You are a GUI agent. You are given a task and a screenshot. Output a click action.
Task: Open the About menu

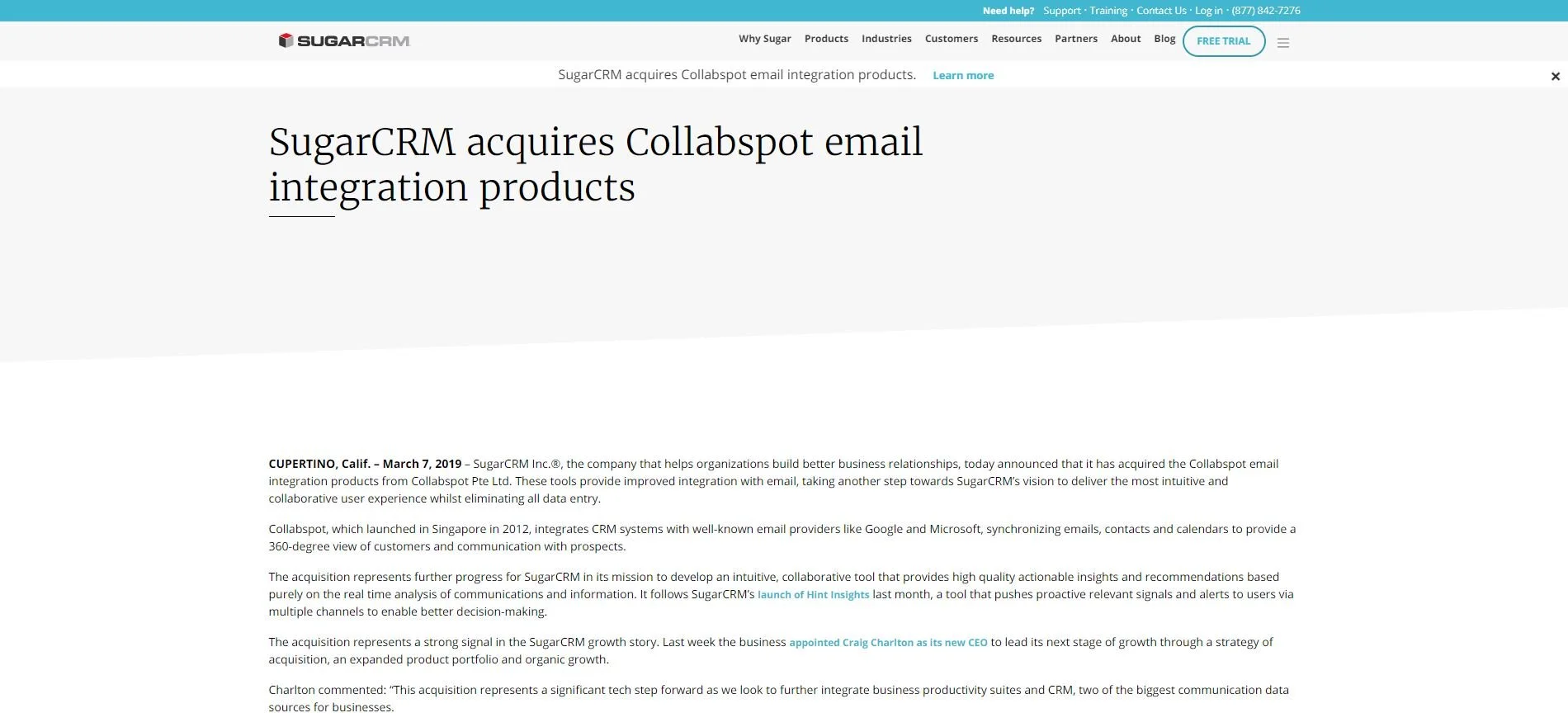click(x=1126, y=39)
